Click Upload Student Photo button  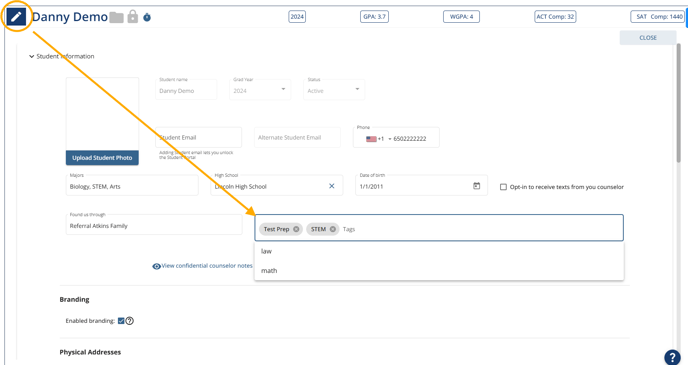coord(102,158)
